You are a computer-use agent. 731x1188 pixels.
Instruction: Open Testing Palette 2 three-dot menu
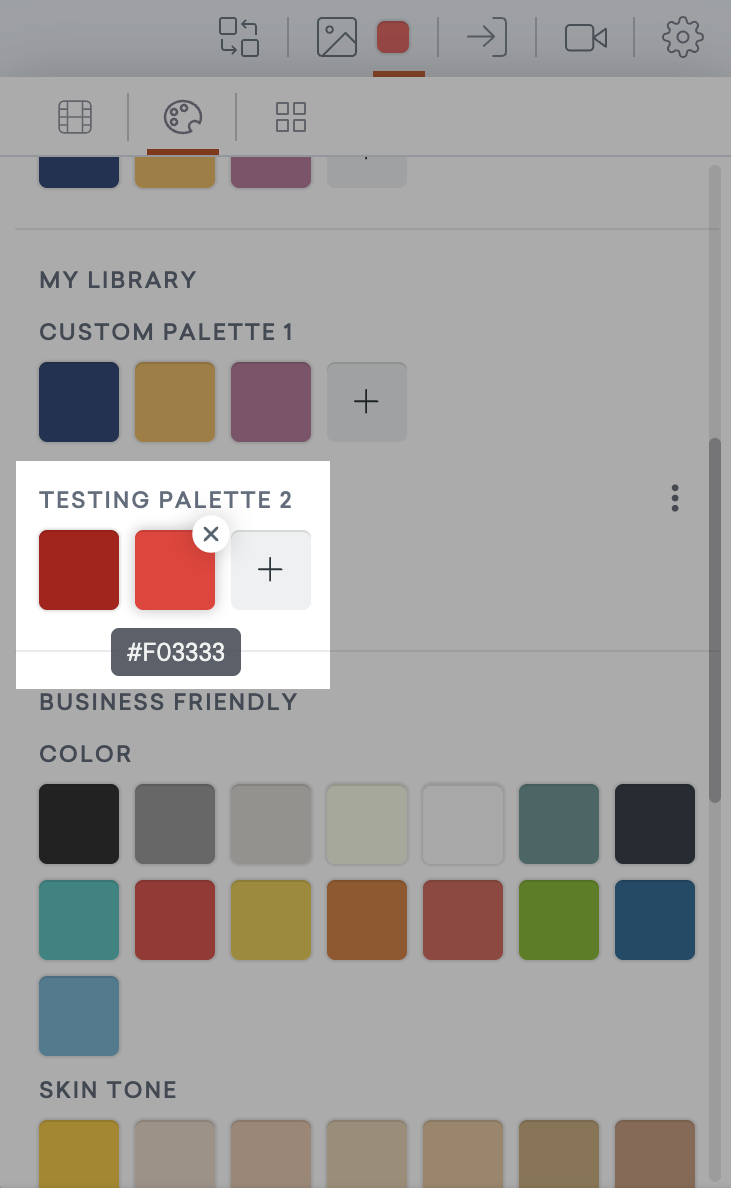click(674, 499)
